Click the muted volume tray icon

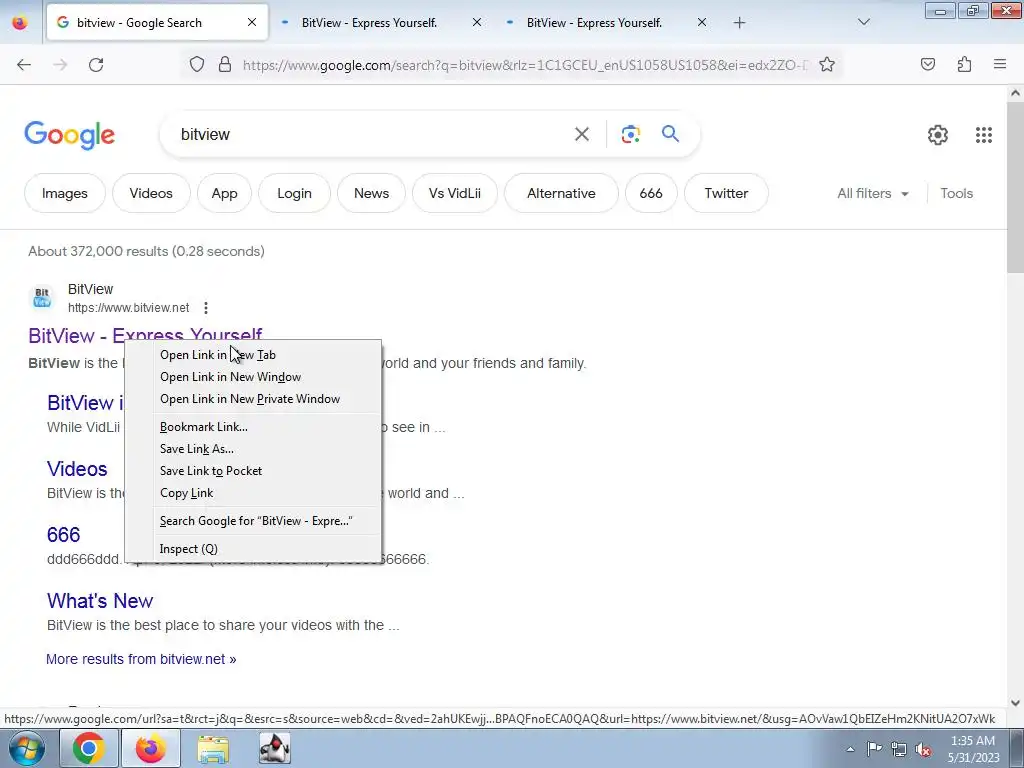click(923, 749)
